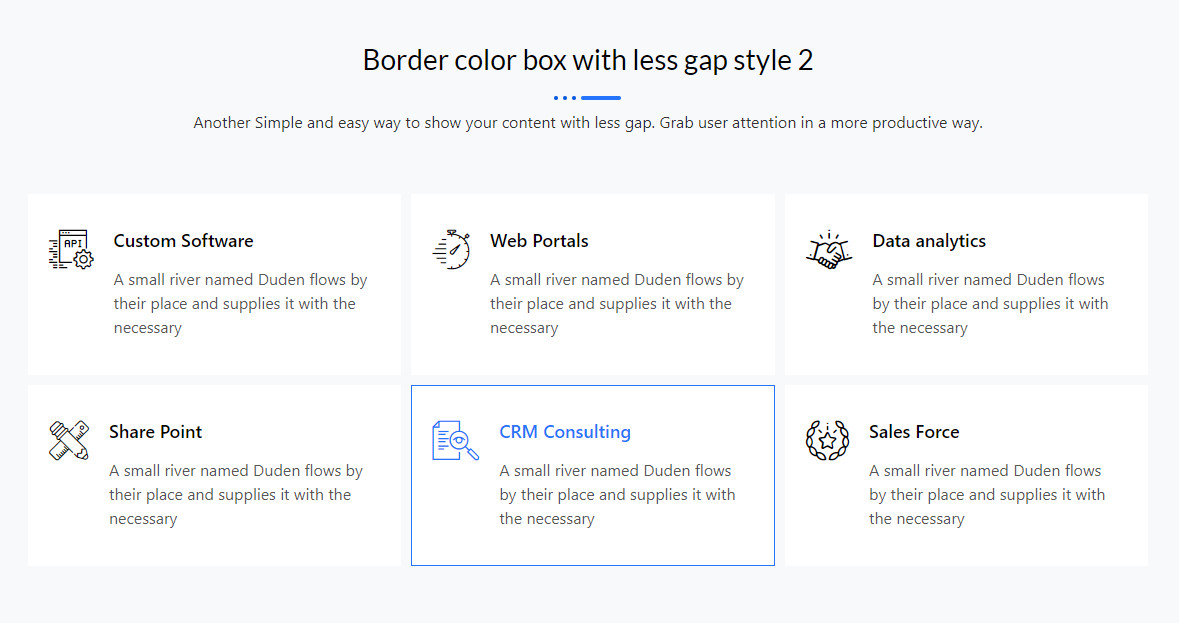Click the description text under Web Portals
The height and width of the screenshot is (623, 1179).
point(616,304)
